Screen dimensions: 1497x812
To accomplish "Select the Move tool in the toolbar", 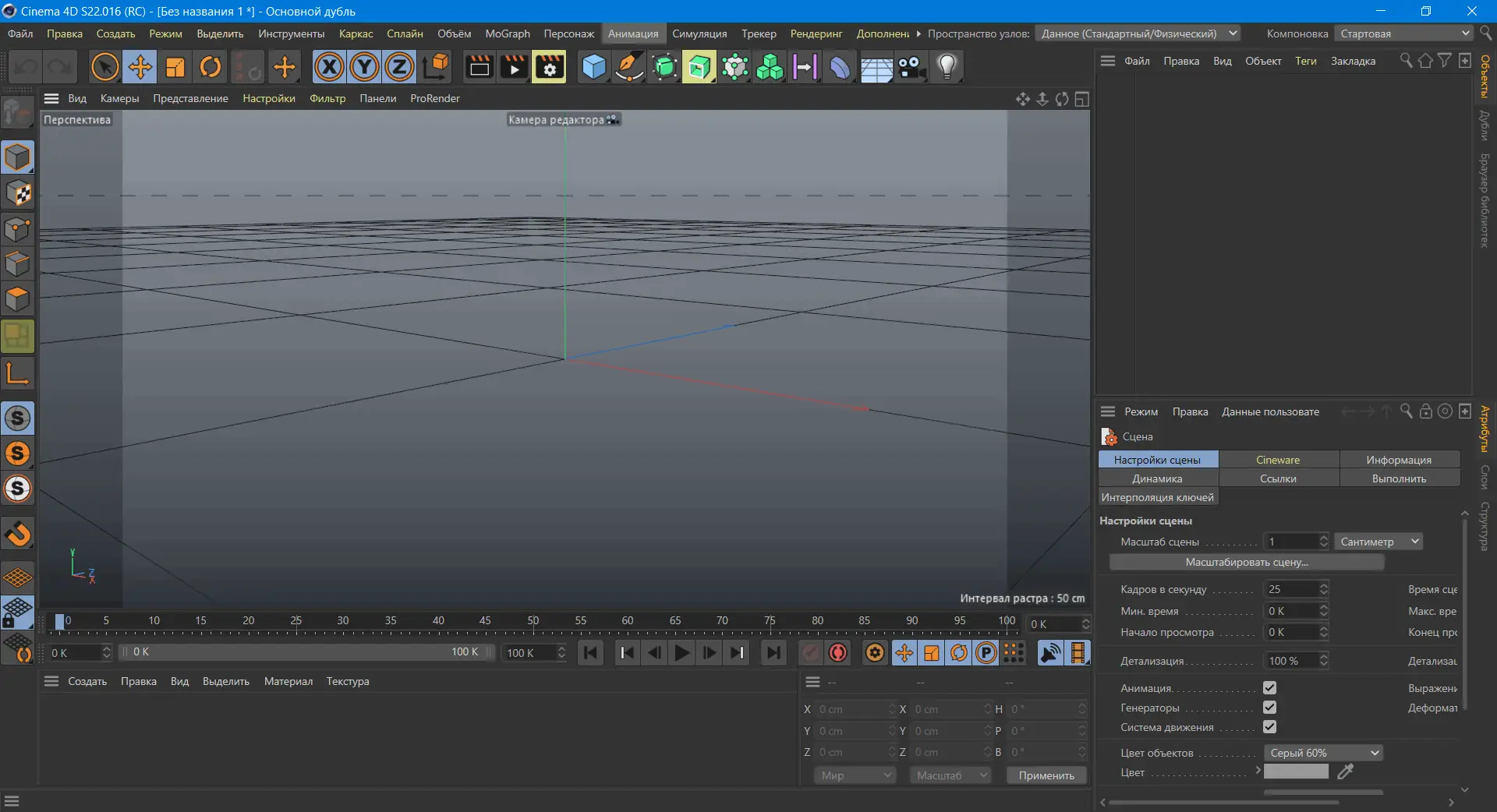I will [x=140, y=66].
